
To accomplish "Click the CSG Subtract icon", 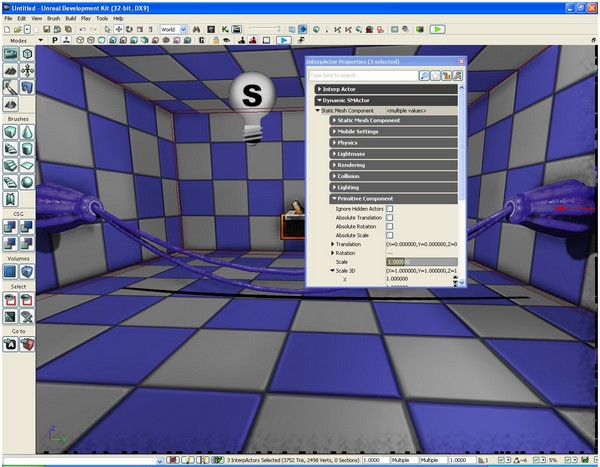I will point(27,227).
